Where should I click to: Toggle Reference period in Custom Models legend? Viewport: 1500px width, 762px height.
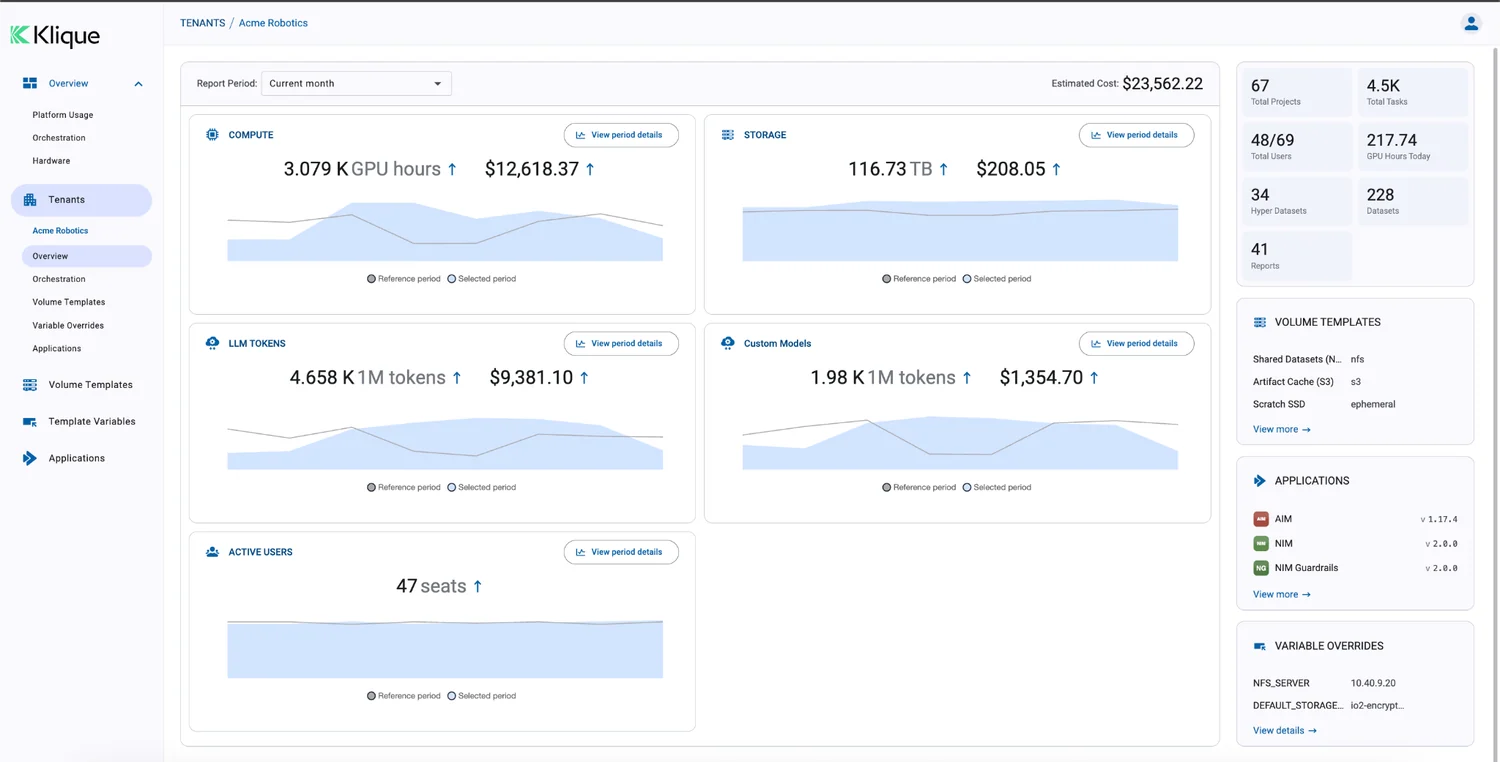coord(919,487)
